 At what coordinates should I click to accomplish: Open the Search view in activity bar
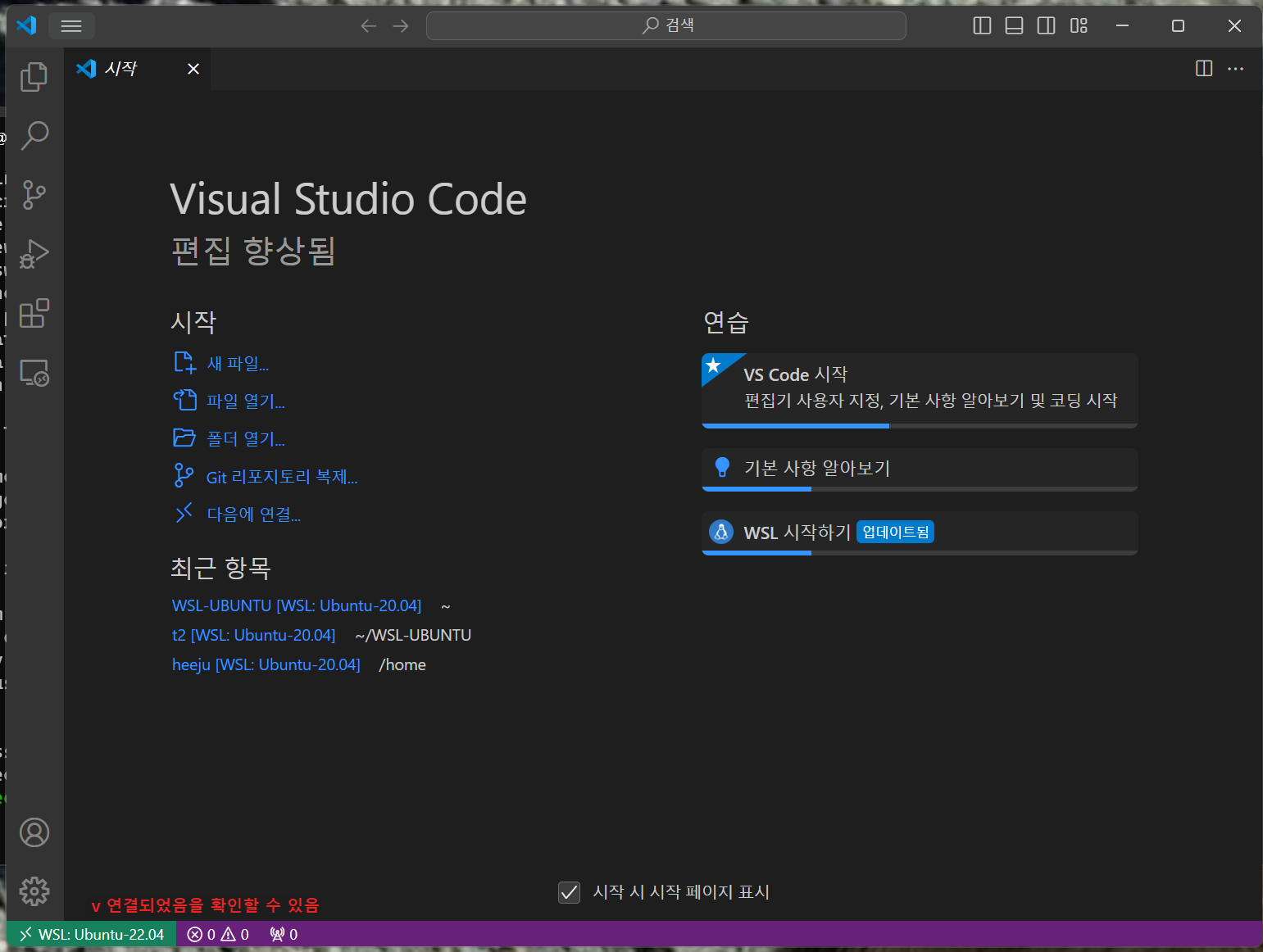[34, 135]
